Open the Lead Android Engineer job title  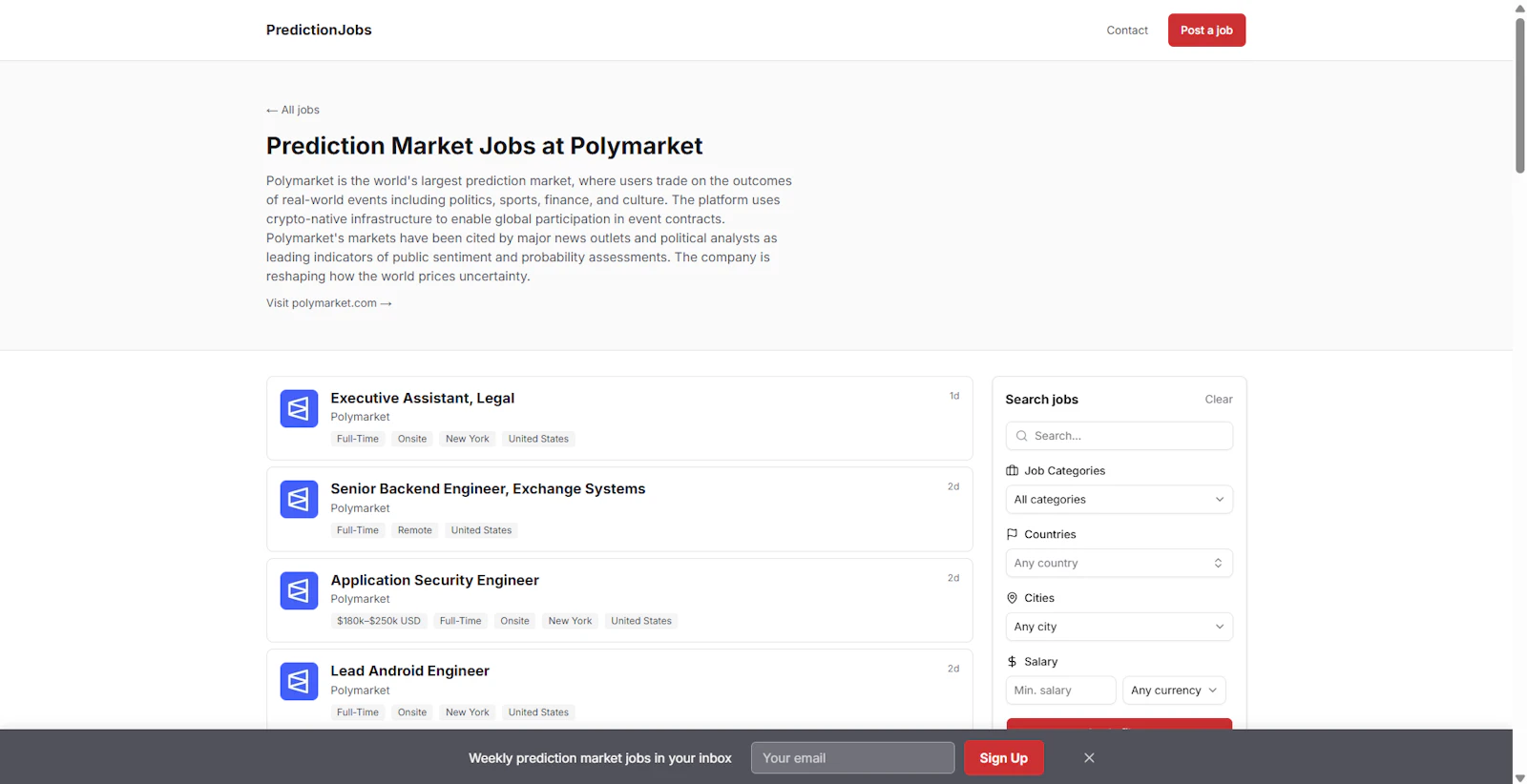click(409, 671)
